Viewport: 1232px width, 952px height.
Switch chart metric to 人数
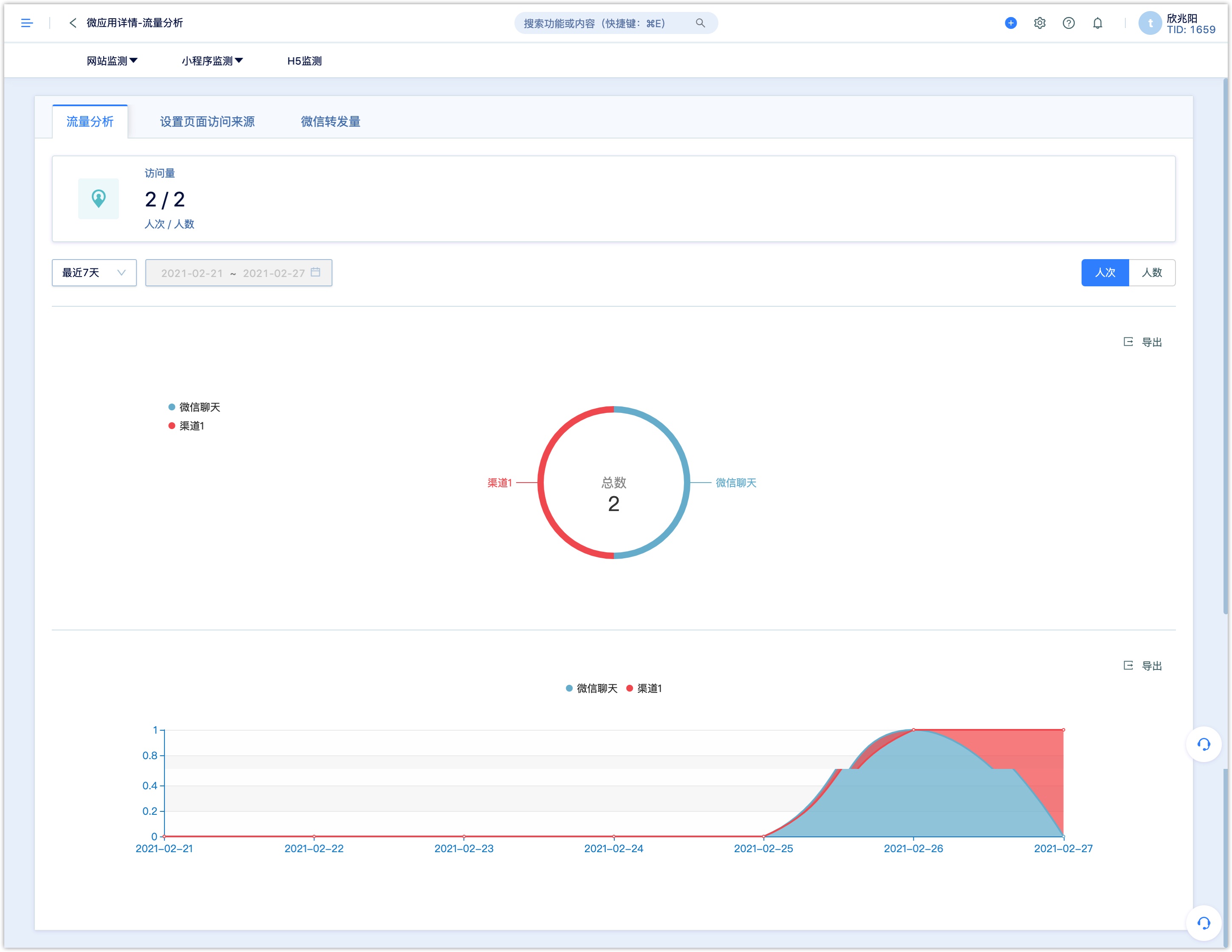coord(1152,272)
